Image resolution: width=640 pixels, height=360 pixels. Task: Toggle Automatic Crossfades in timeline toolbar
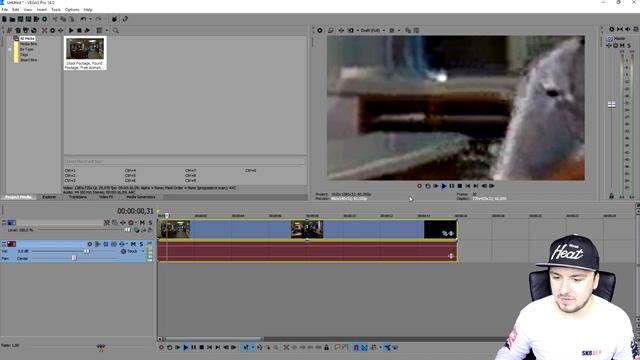(x=364, y=347)
